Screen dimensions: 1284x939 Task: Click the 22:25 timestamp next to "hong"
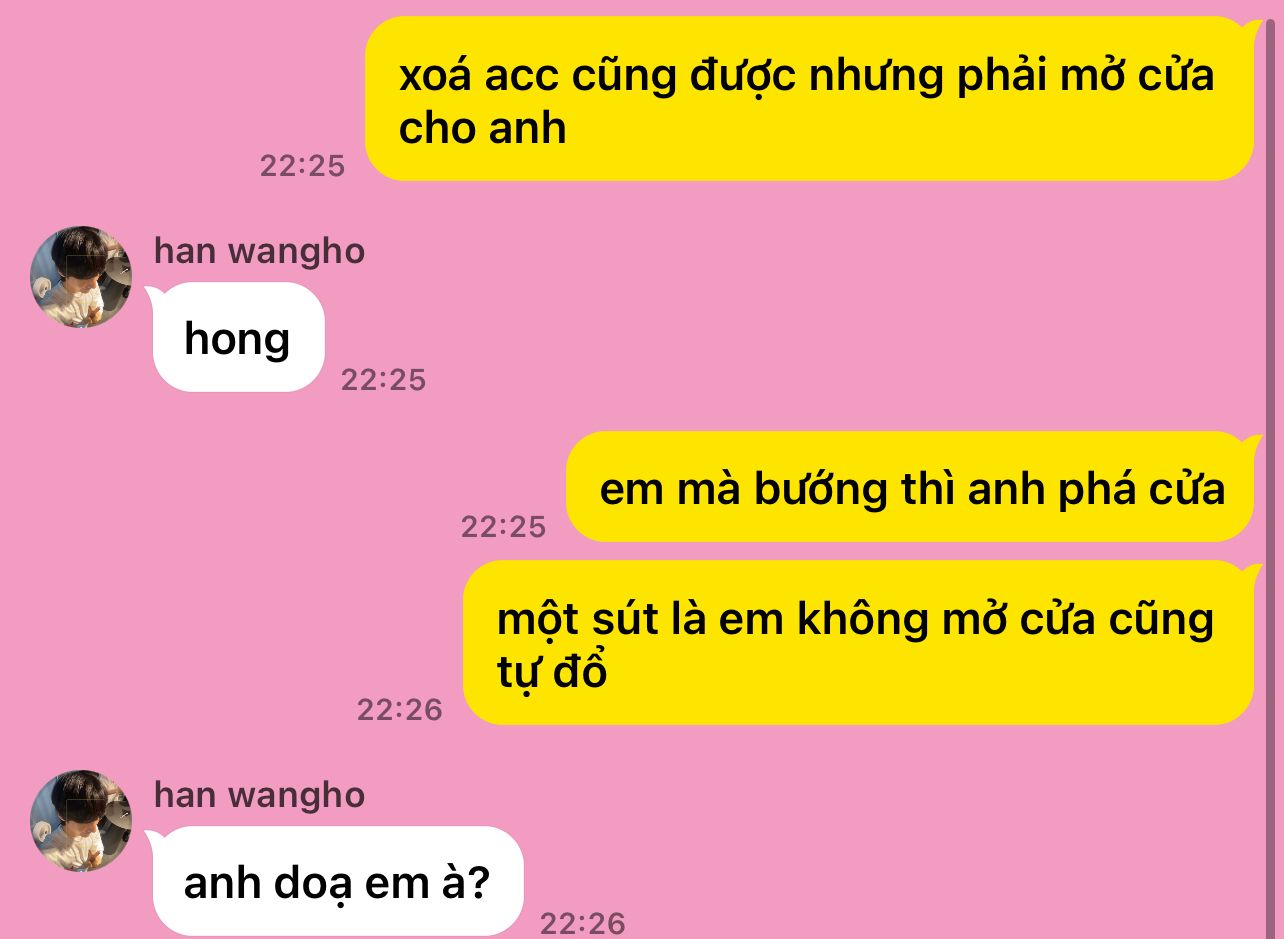click(384, 380)
